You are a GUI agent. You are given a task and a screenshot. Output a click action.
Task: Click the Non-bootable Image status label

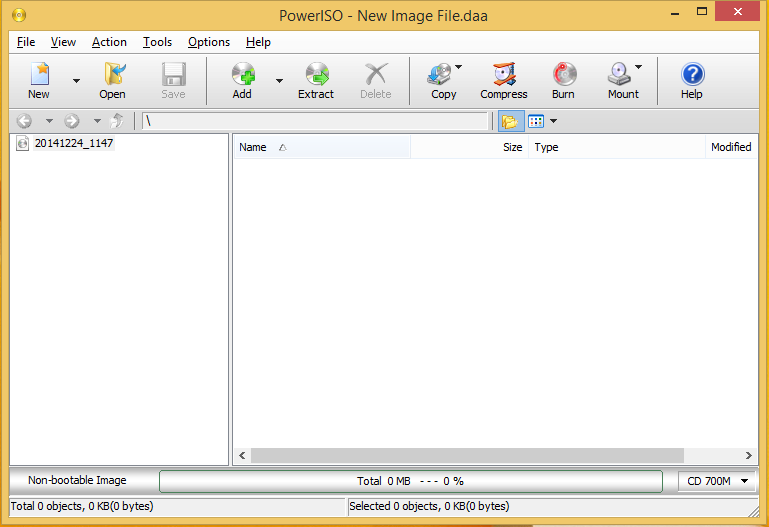pos(77,480)
